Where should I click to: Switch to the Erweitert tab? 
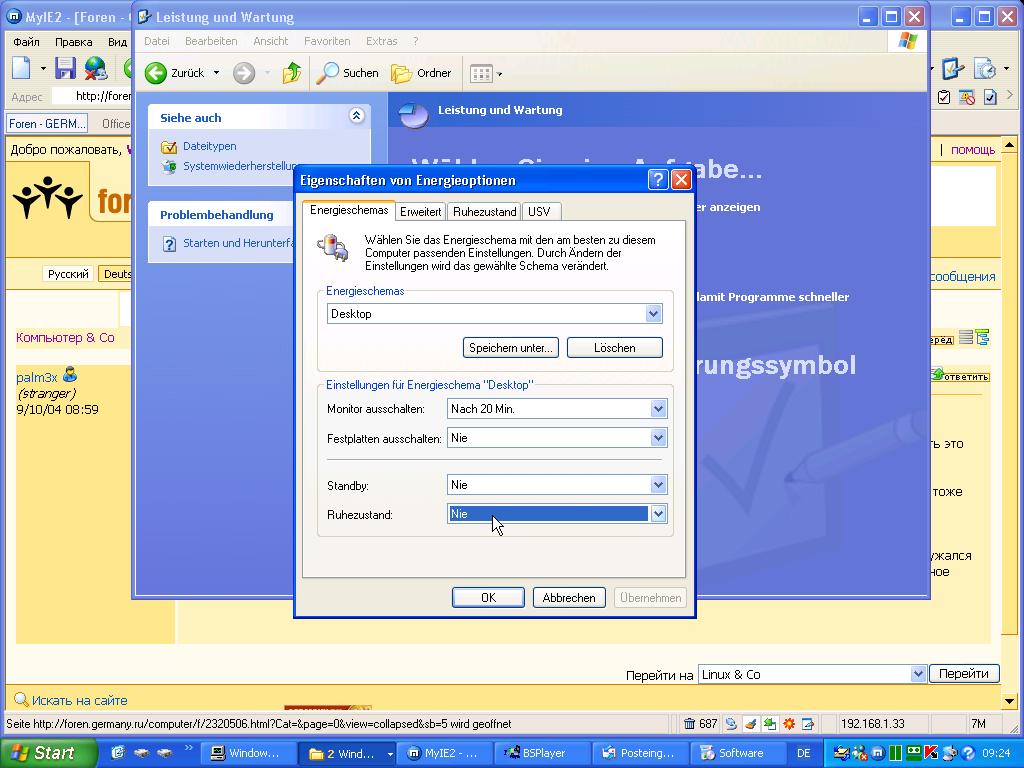(x=420, y=212)
